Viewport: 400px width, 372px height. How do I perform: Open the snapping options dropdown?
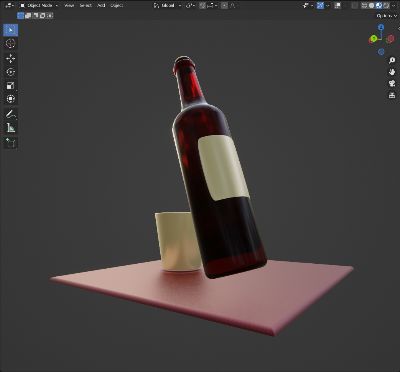212,5
